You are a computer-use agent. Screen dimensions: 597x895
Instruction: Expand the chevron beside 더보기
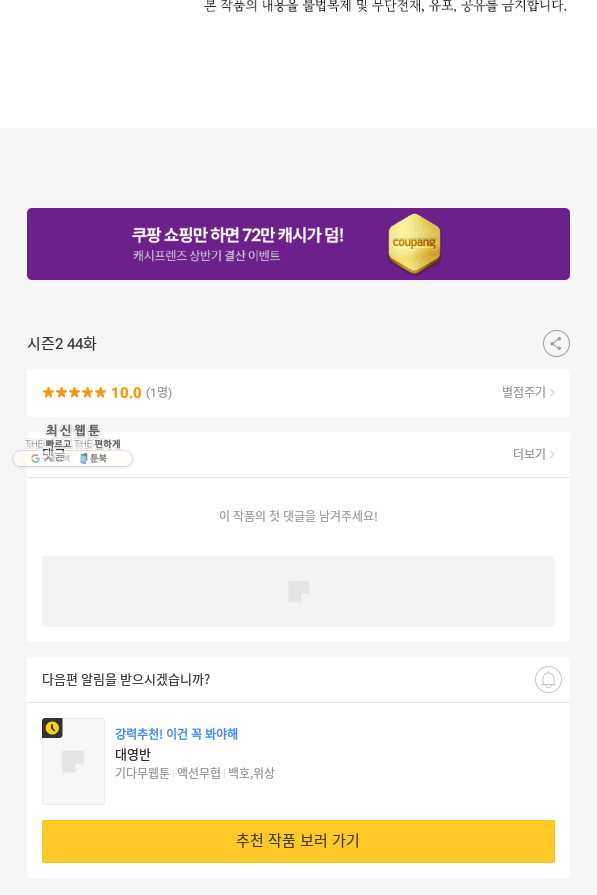coord(552,454)
